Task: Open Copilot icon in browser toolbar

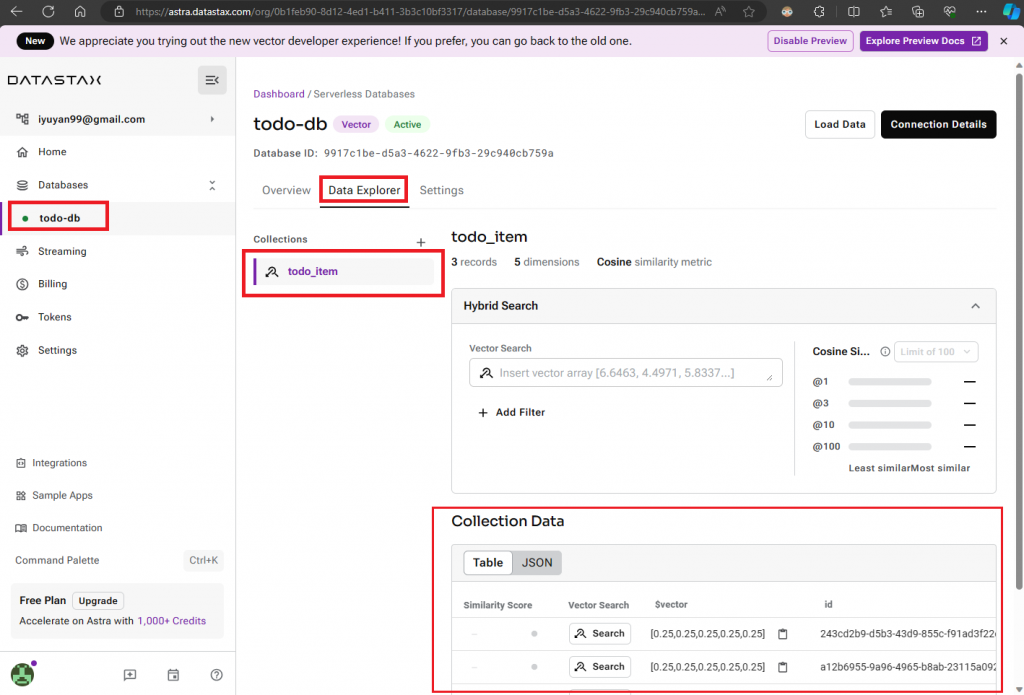Action: coord(1012,11)
